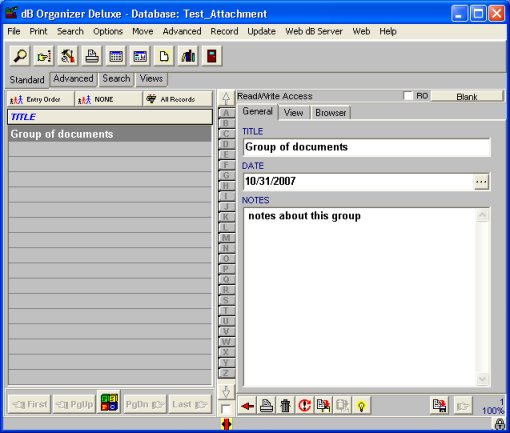Toggle the RO read-only checkbox
The image size is (510, 433).
(408, 96)
